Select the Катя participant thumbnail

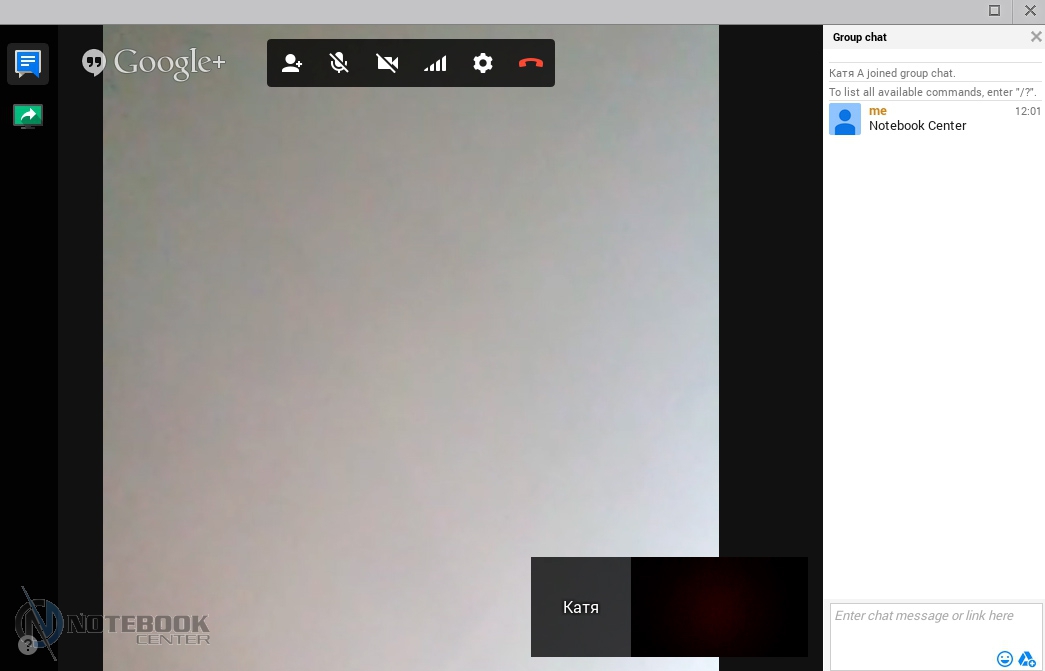coord(581,607)
